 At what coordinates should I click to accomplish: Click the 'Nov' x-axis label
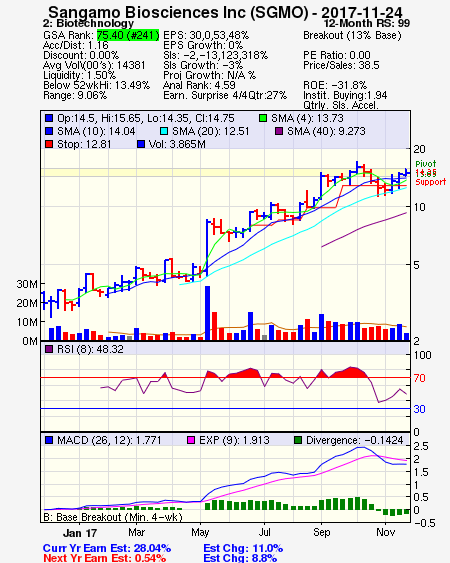386,532
